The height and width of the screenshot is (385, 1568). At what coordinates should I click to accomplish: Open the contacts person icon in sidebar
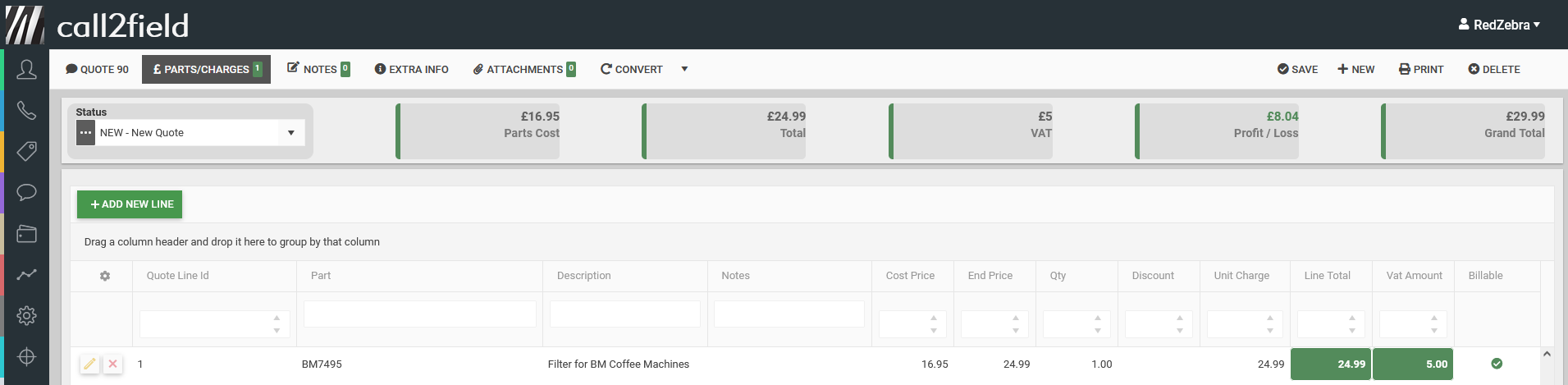pyautogui.click(x=26, y=70)
